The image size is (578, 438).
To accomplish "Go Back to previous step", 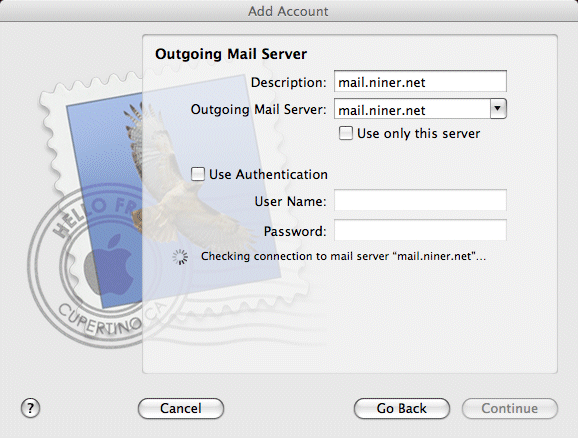I will coord(402,409).
